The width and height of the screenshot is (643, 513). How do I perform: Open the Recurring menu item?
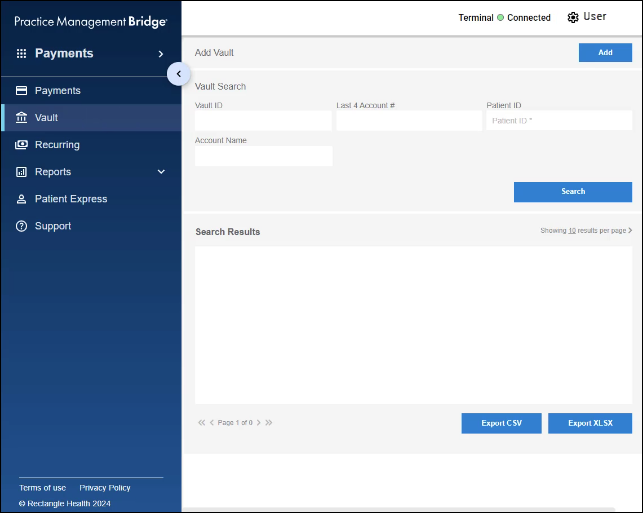click(57, 145)
